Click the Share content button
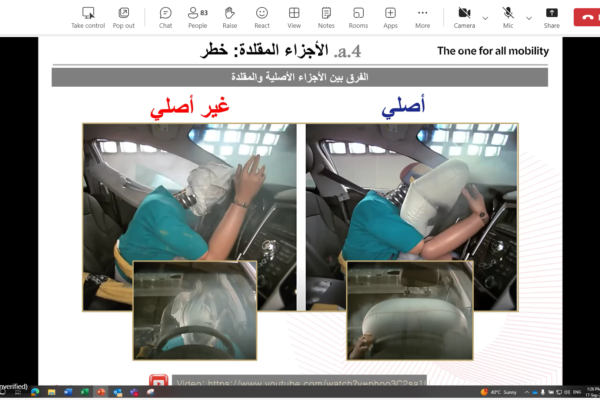This screenshot has height=400, width=600. [552, 16]
